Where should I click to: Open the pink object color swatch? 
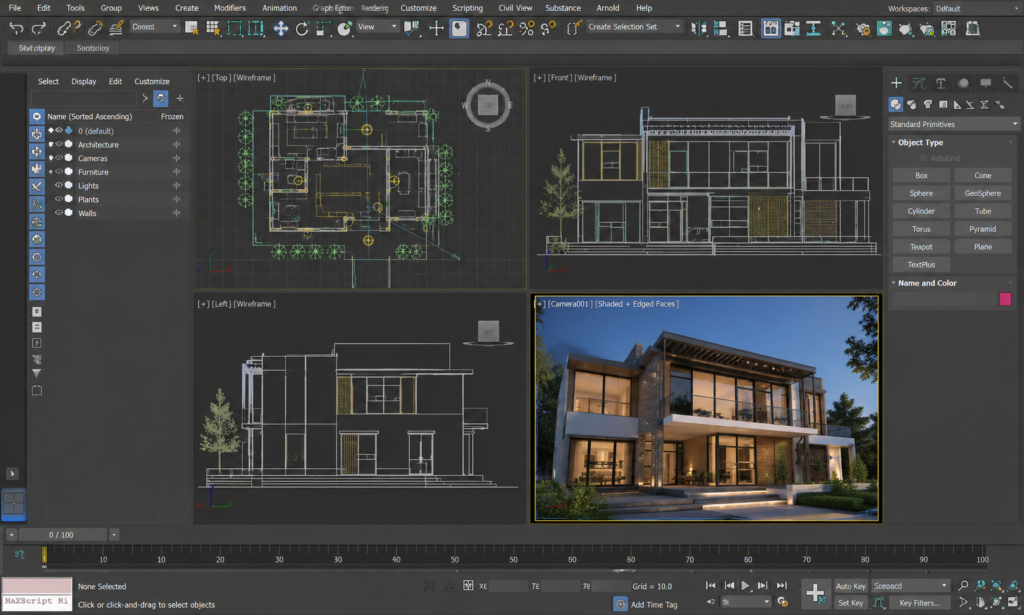tap(1005, 299)
